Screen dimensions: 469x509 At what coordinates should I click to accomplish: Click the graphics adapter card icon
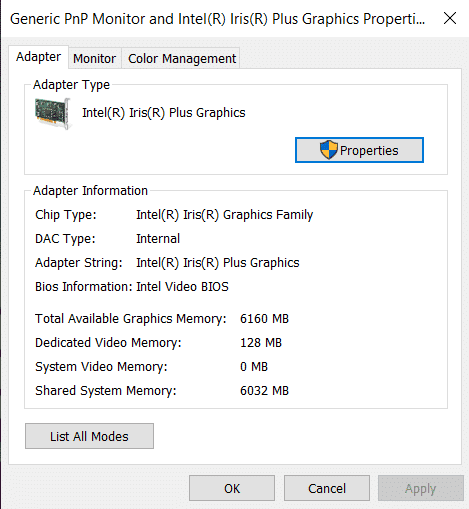(53, 113)
